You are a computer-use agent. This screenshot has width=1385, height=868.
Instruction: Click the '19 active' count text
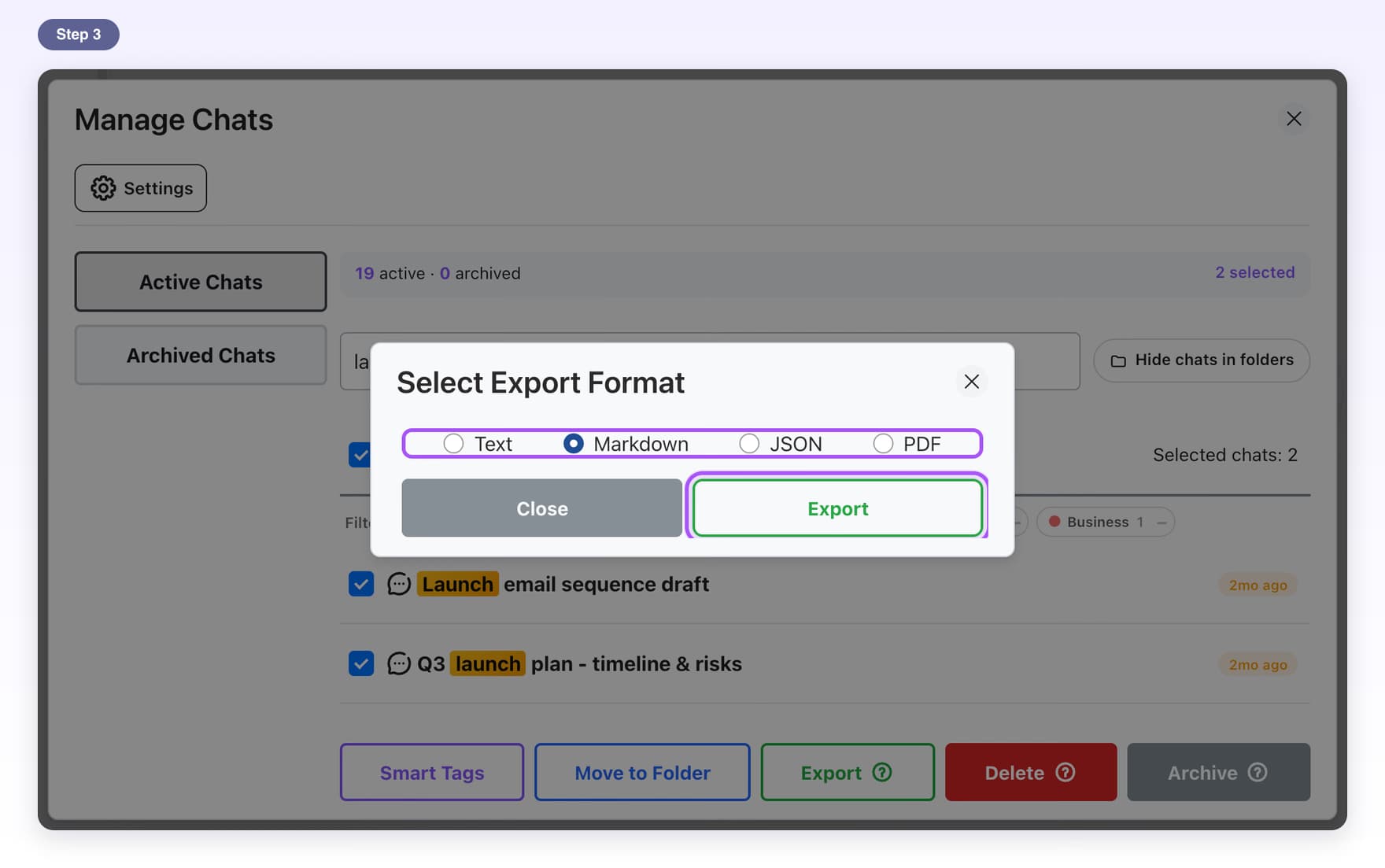(390, 273)
